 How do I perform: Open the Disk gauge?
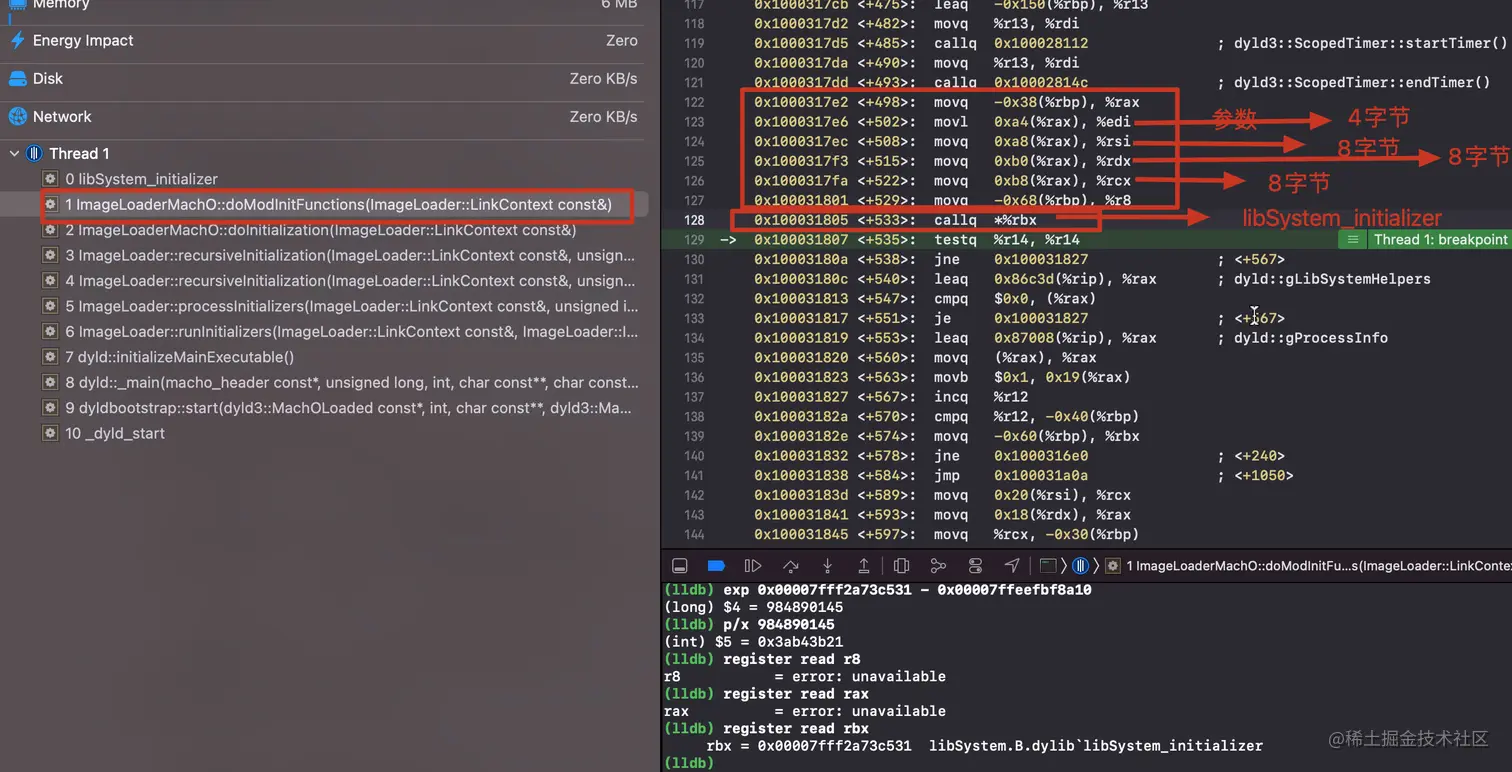[323, 79]
